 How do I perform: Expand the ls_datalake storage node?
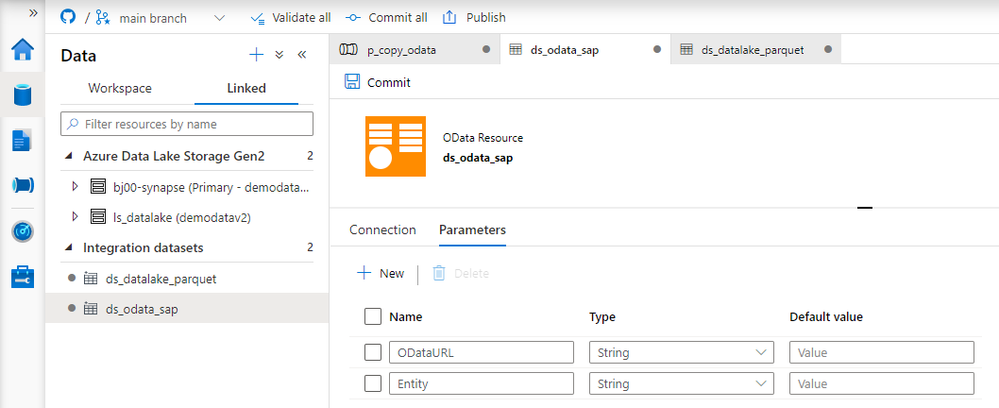[76, 216]
